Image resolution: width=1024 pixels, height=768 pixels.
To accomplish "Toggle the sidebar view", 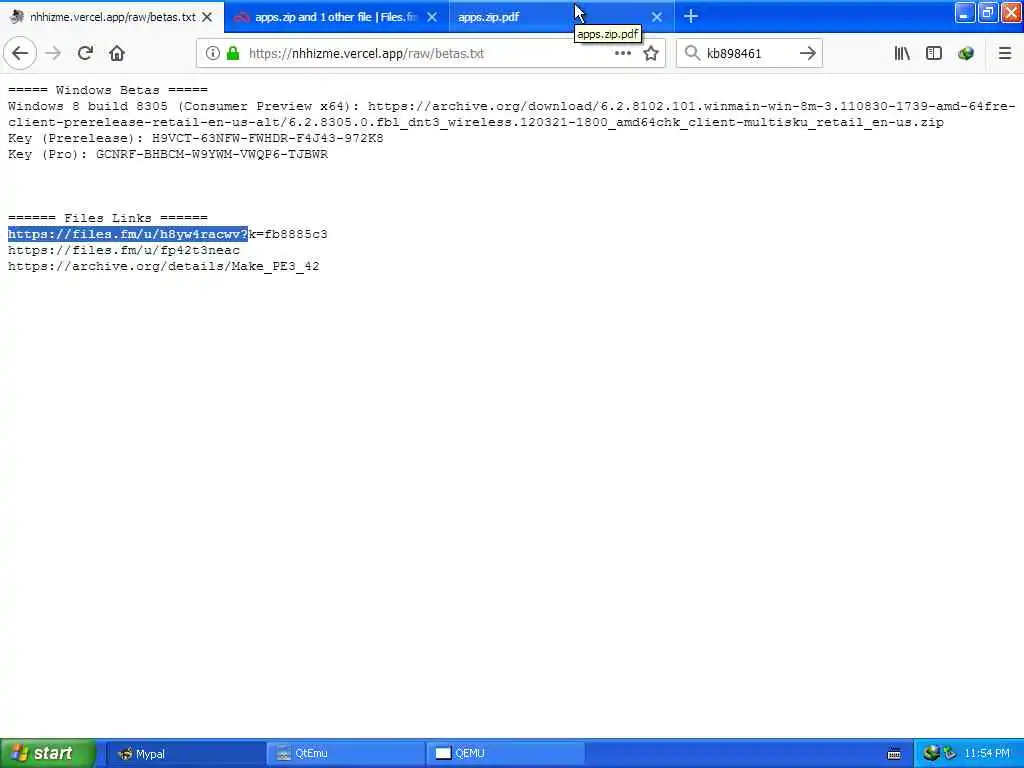I will (x=934, y=54).
